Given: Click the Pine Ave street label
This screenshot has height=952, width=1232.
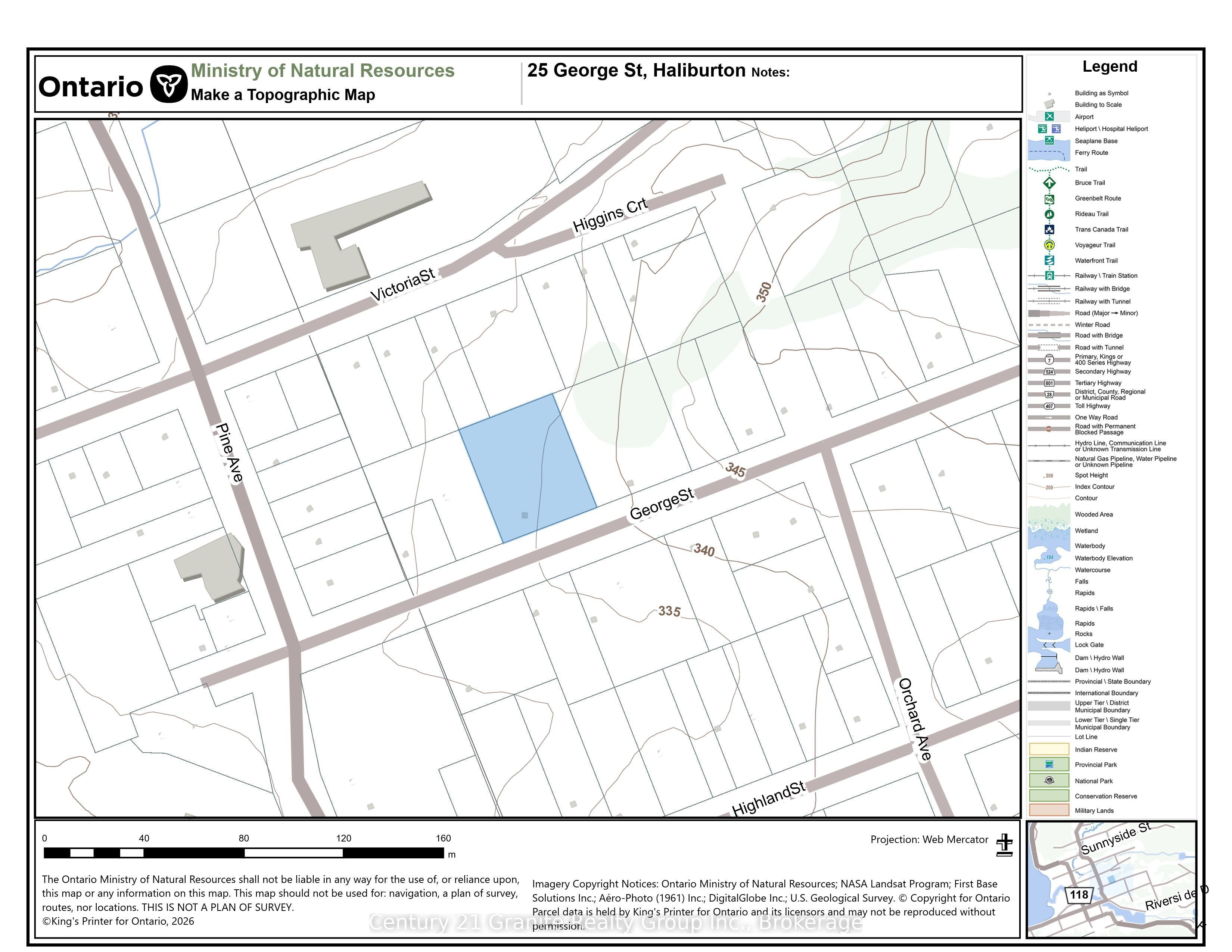Looking at the screenshot, I should click(x=230, y=452).
